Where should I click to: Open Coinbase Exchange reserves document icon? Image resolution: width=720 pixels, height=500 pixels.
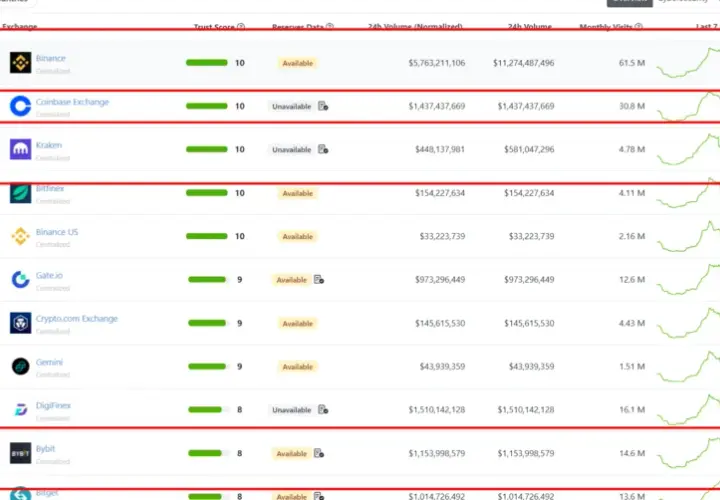[323, 106]
